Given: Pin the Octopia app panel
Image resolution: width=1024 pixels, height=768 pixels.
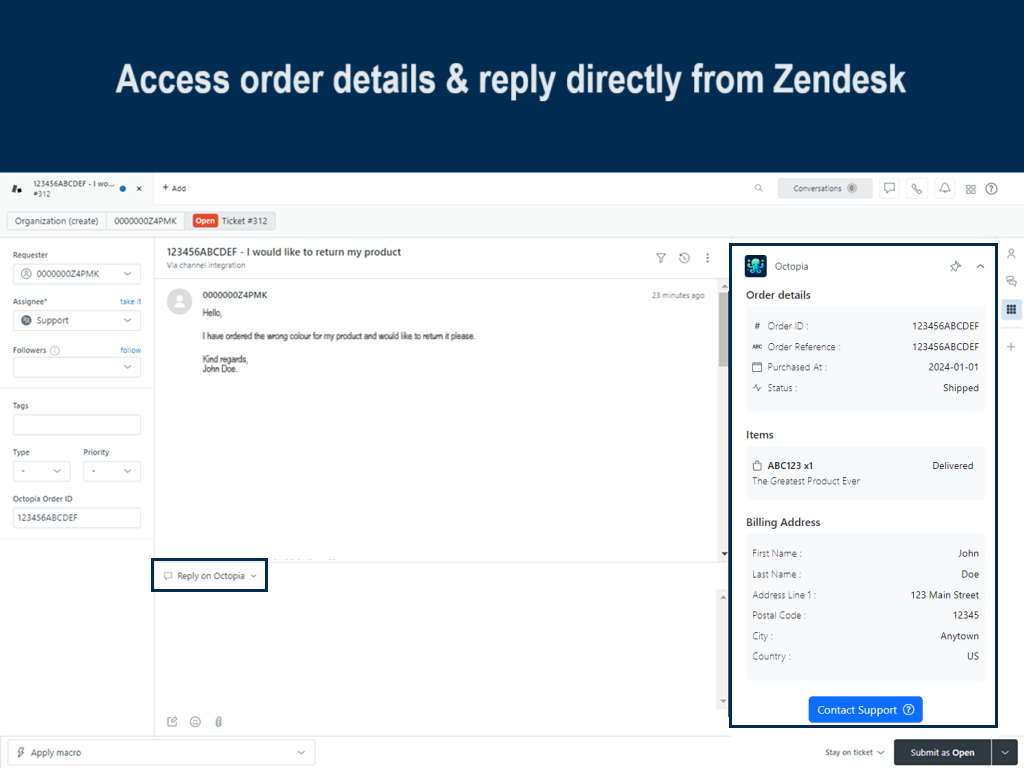Looking at the screenshot, I should click(955, 266).
